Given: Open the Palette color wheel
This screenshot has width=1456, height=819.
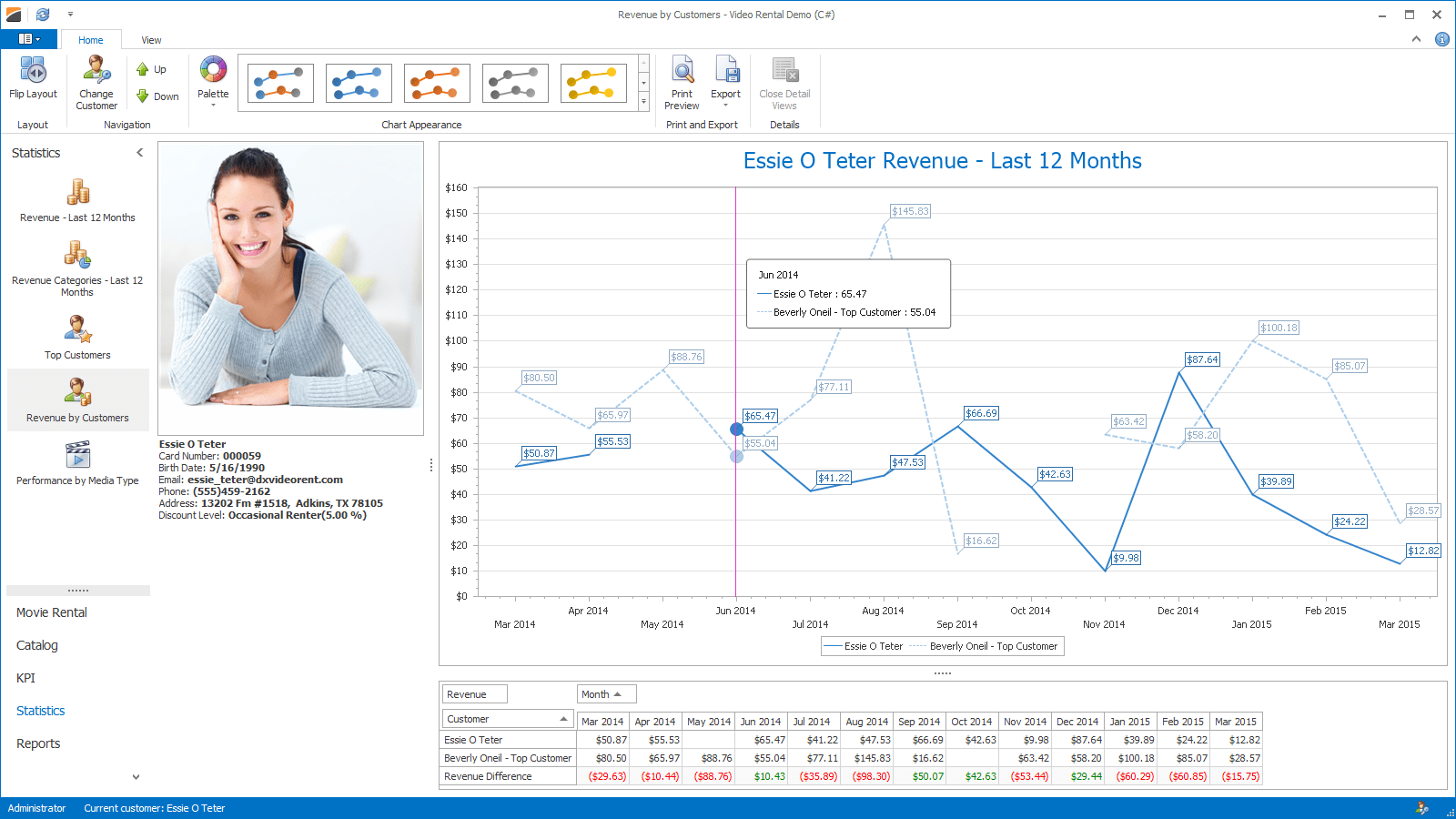Looking at the screenshot, I should tap(213, 69).
